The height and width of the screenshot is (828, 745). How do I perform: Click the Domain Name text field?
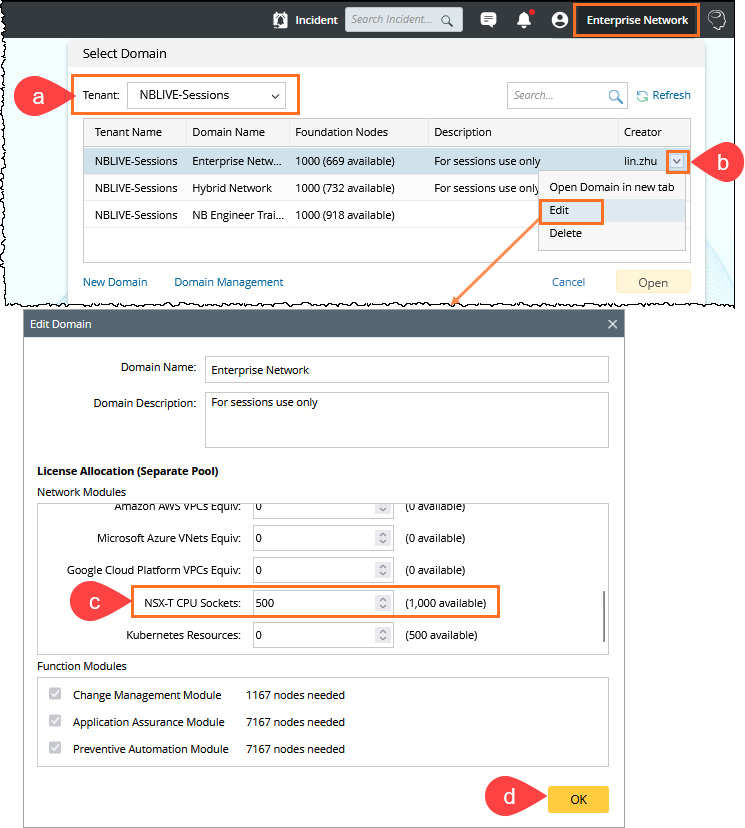407,370
